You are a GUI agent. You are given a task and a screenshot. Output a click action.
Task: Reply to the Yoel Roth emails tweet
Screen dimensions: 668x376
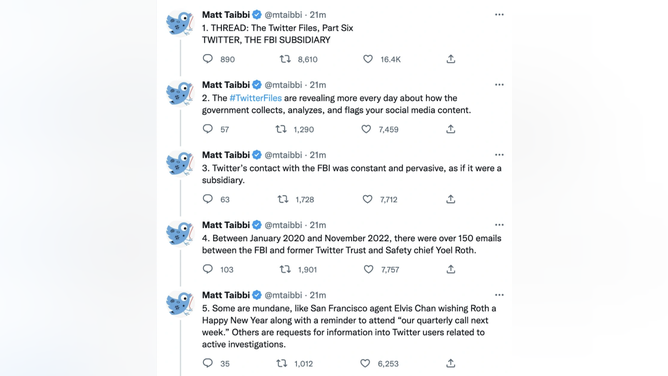click(x=207, y=269)
